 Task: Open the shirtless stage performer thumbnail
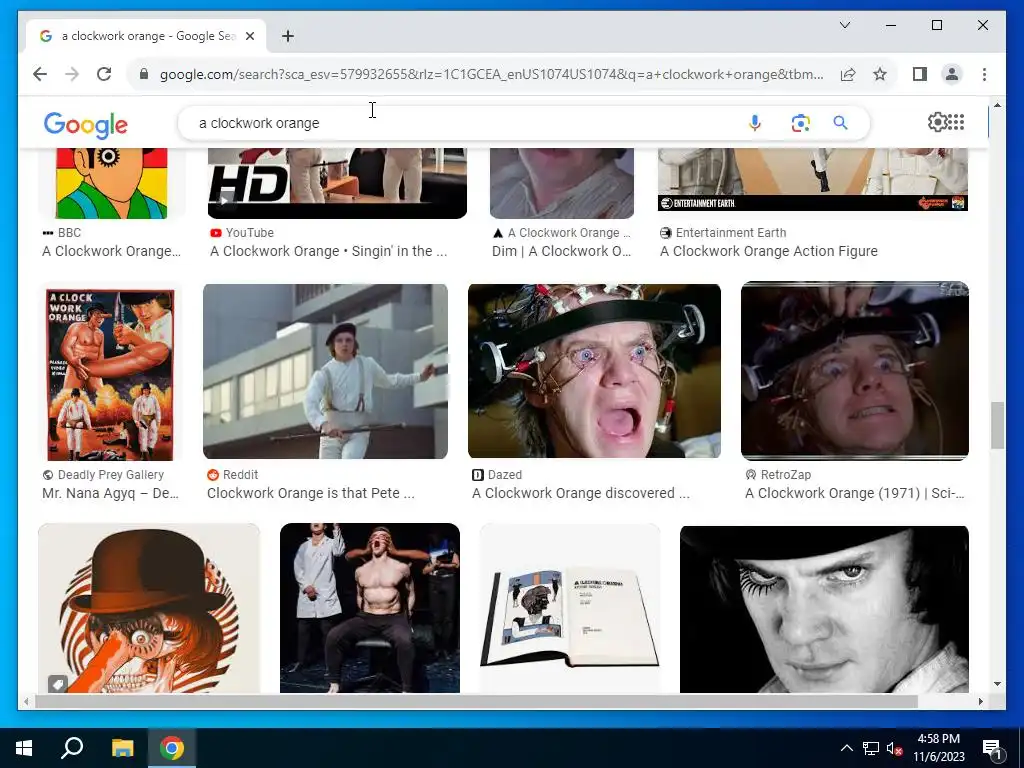pos(370,609)
